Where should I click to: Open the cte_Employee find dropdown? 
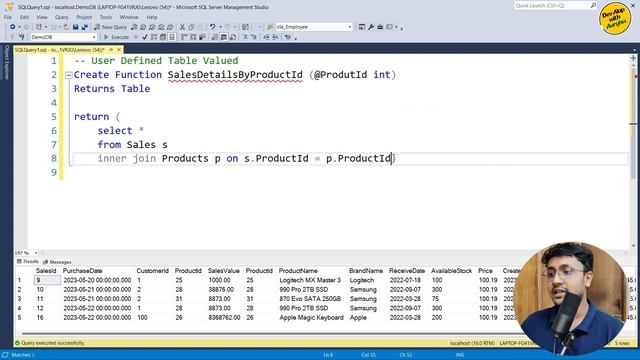[350, 27]
